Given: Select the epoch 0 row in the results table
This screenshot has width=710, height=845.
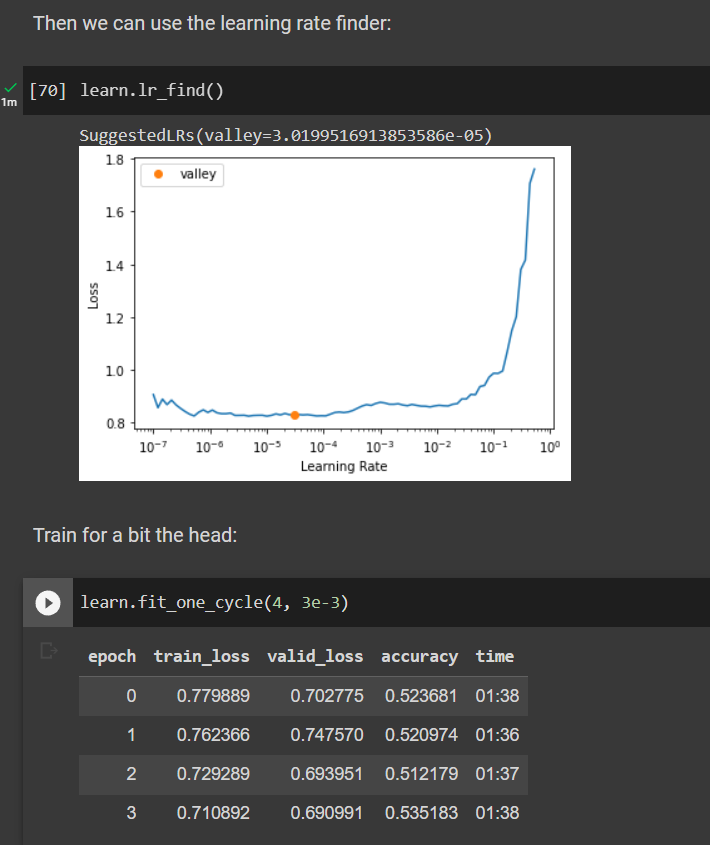Looking at the screenshot, I should click(x=300, y=696).
